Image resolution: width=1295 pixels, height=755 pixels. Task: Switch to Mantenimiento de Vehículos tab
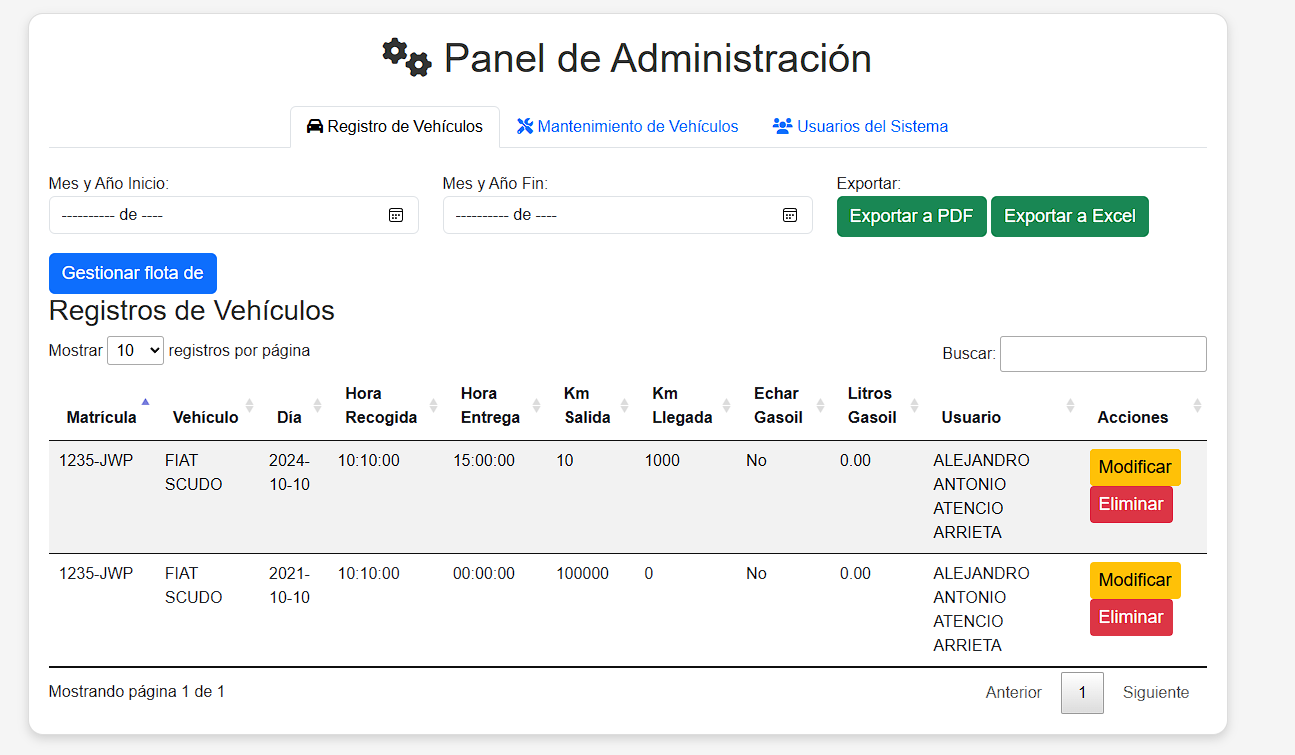pyautogui.click(x=627, y=127)
